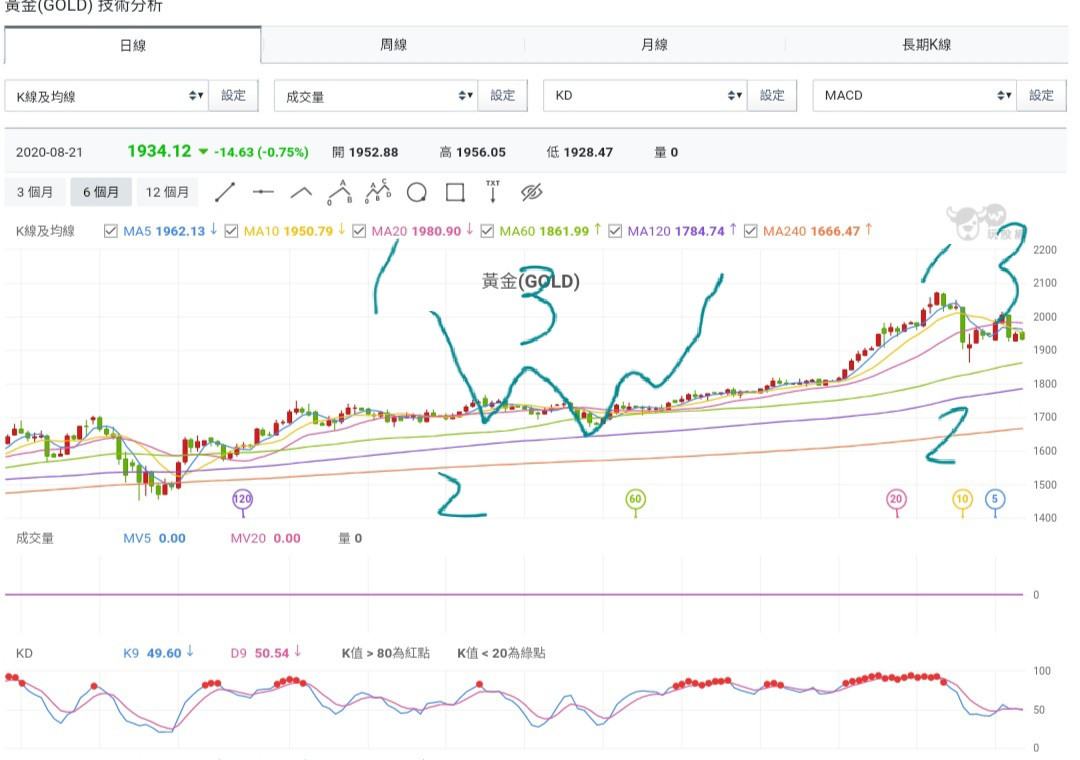Open the MACD indicator dropdown
This screenshot has width=1080, height=760.
coord(914,96)
